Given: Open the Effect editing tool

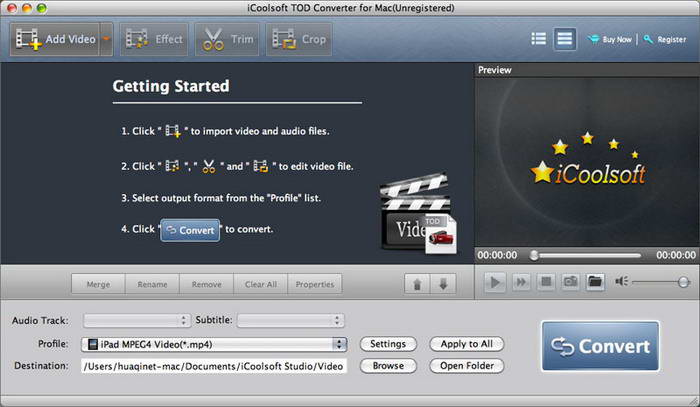Looking at the screenshot, I should click(154, 39).
